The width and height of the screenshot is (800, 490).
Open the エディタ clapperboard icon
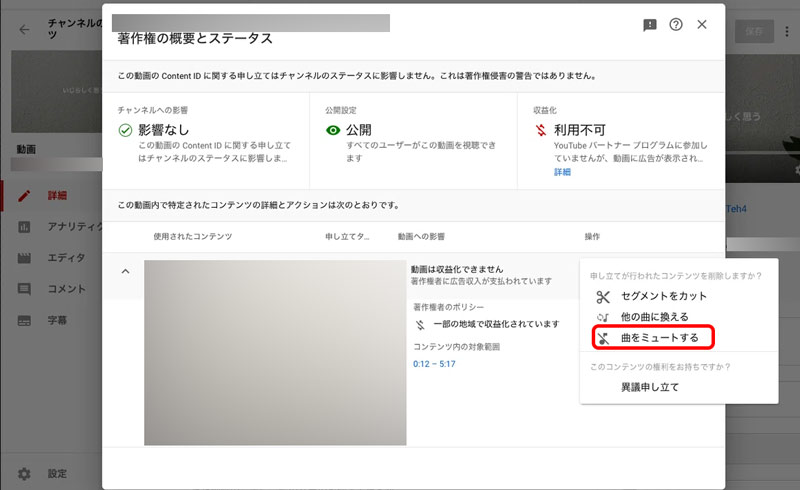(x=24, y=258)
